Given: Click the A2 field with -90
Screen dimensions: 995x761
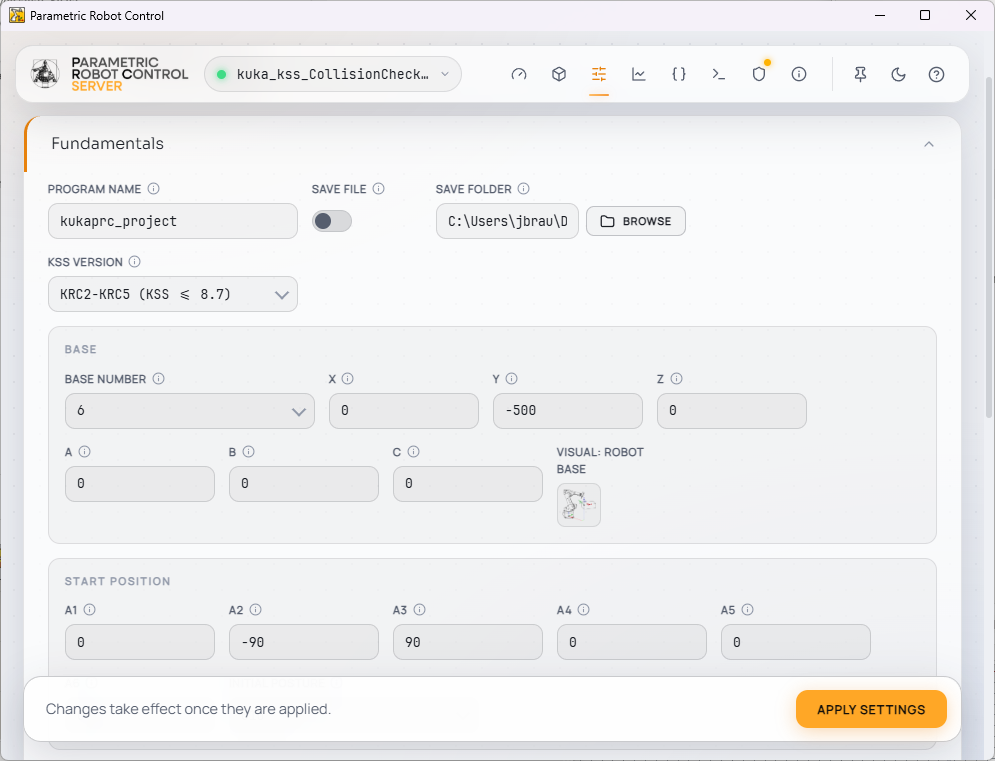Looking at the screenshot, I should click(304, 642).
